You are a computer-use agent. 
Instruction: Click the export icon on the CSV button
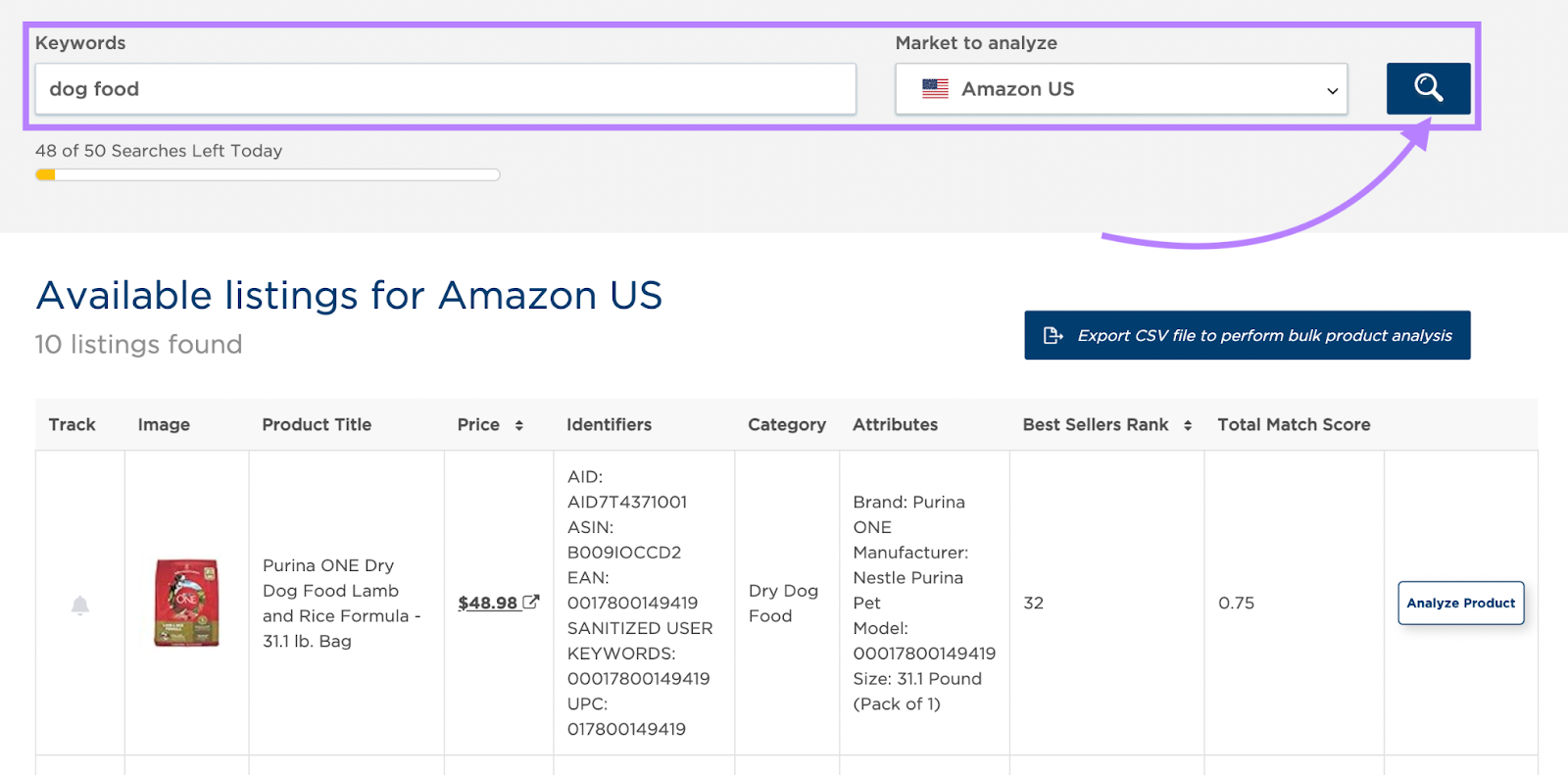(1053, 335)
